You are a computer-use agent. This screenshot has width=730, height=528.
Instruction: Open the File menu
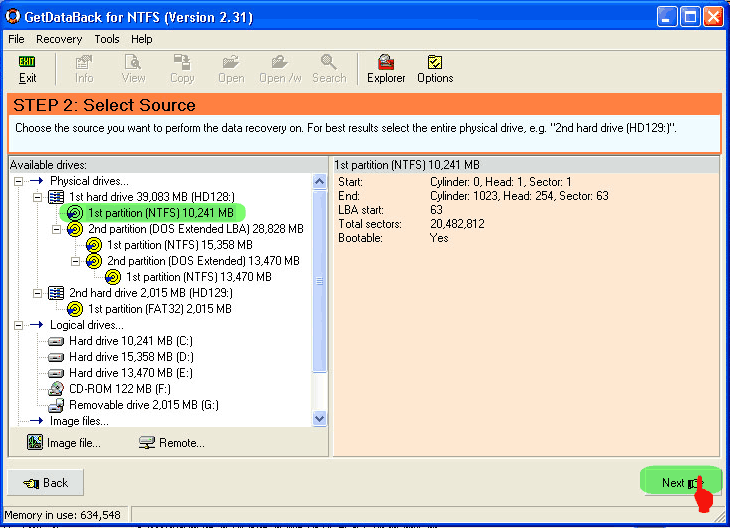point(16,39)
